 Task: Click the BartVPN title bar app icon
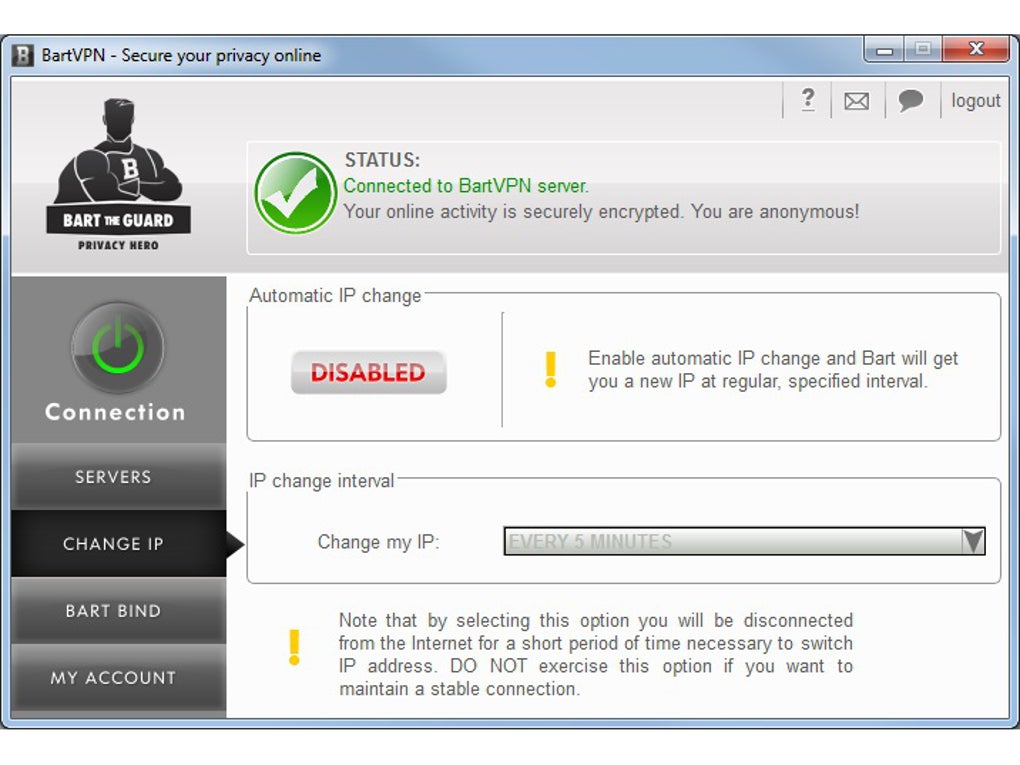[x=23, y=55]
